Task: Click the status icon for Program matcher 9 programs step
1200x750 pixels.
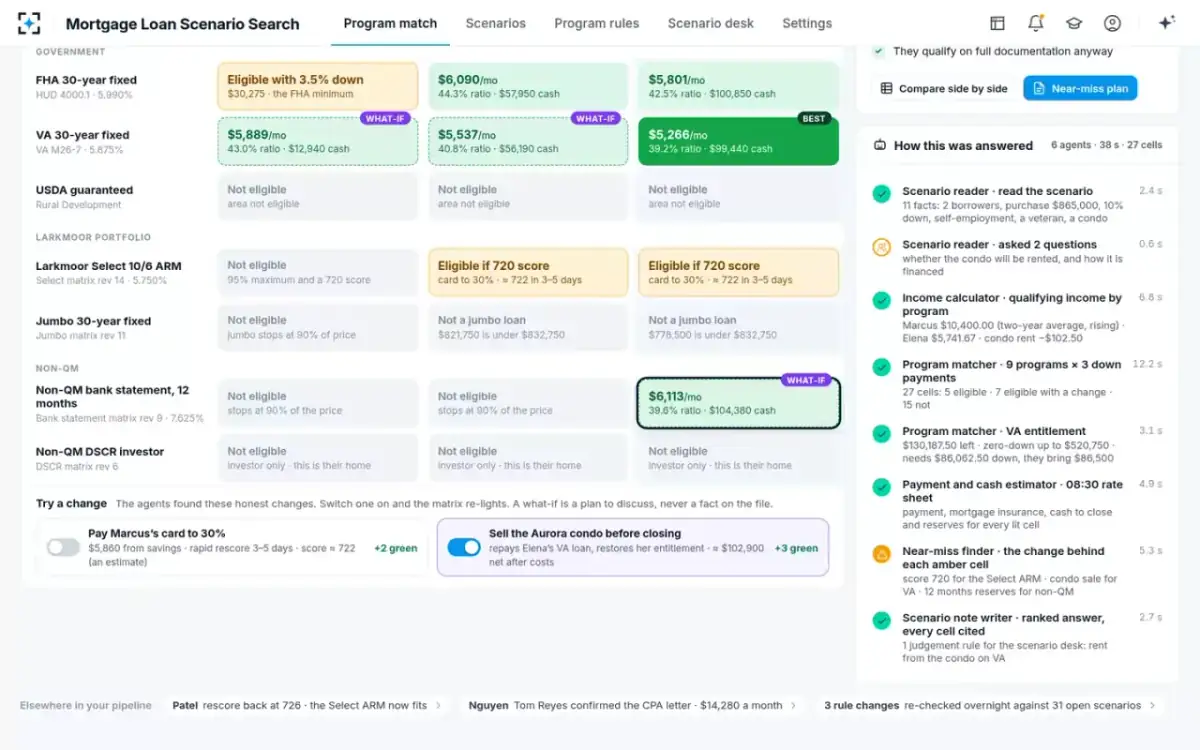Action: tap(881, 367)
